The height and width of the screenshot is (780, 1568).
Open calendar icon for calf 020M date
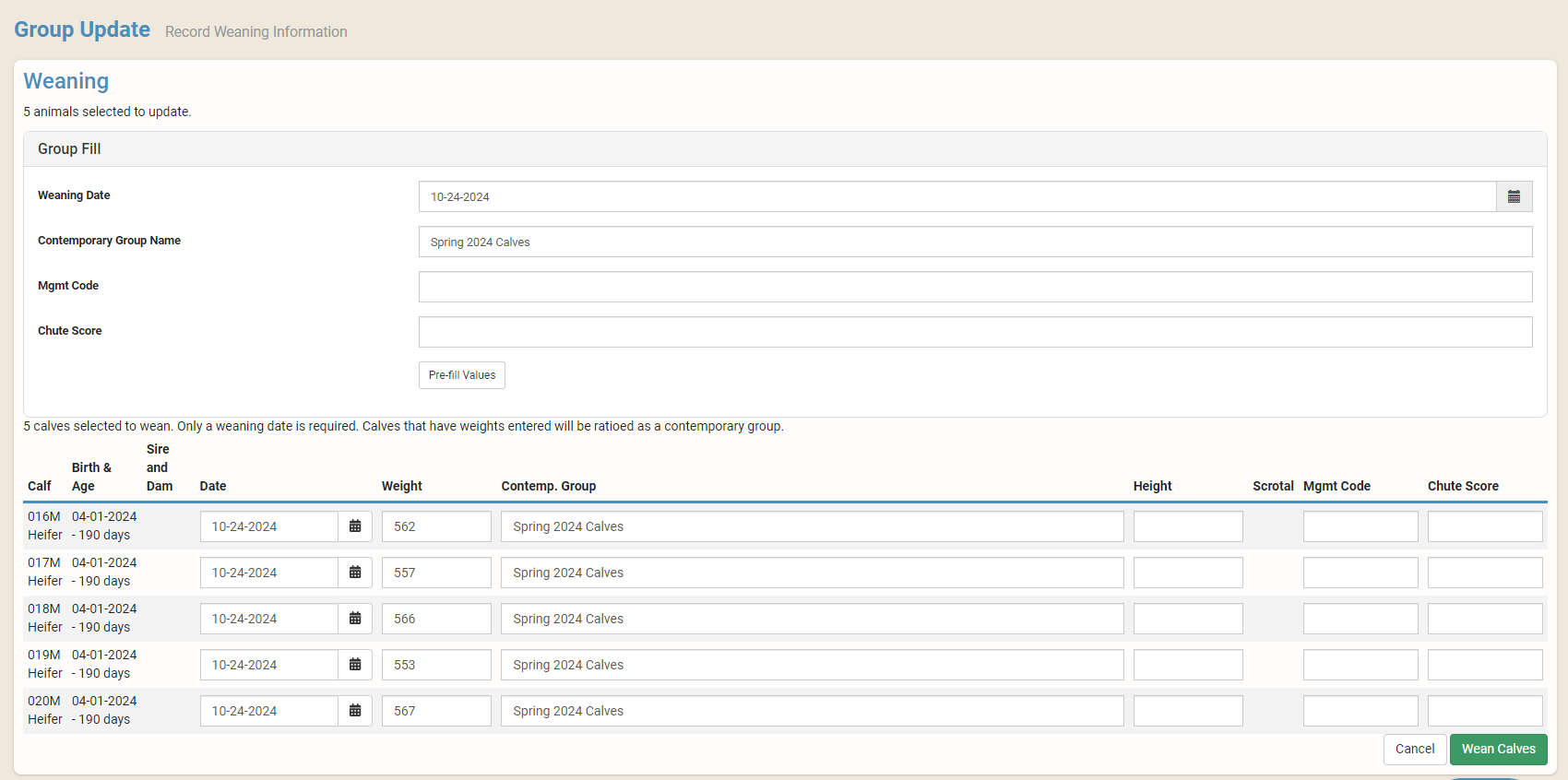[355, 711]
